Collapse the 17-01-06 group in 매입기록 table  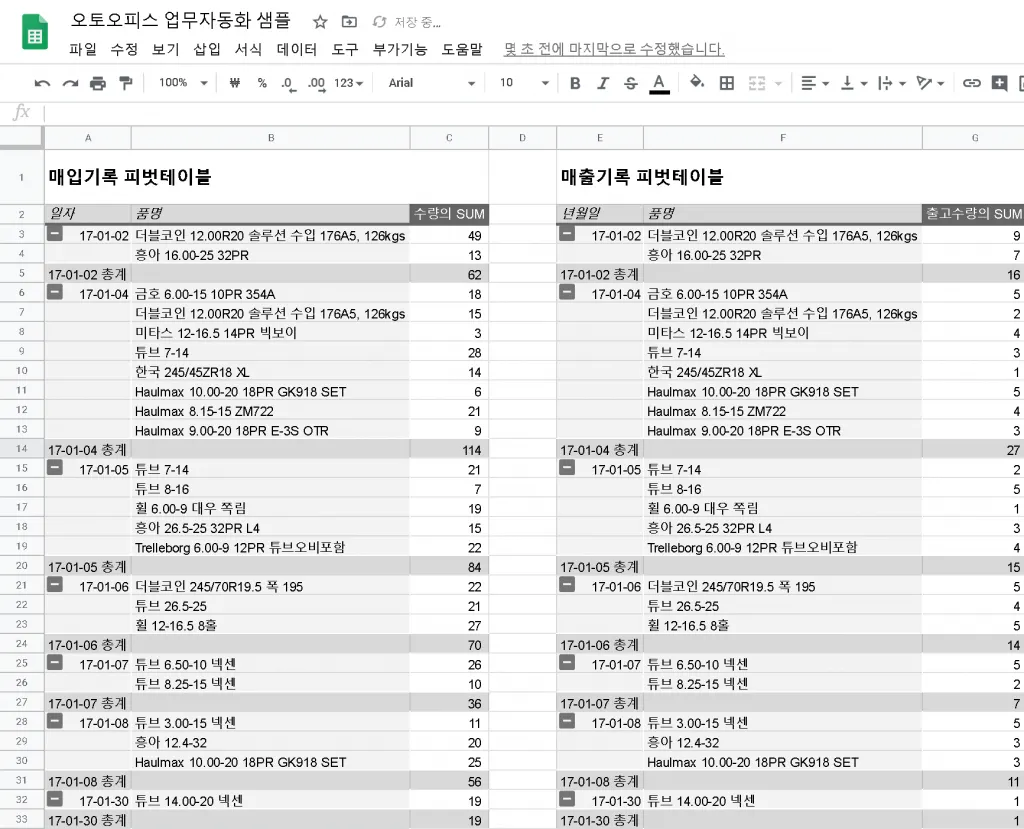click(x=55, y=585)
